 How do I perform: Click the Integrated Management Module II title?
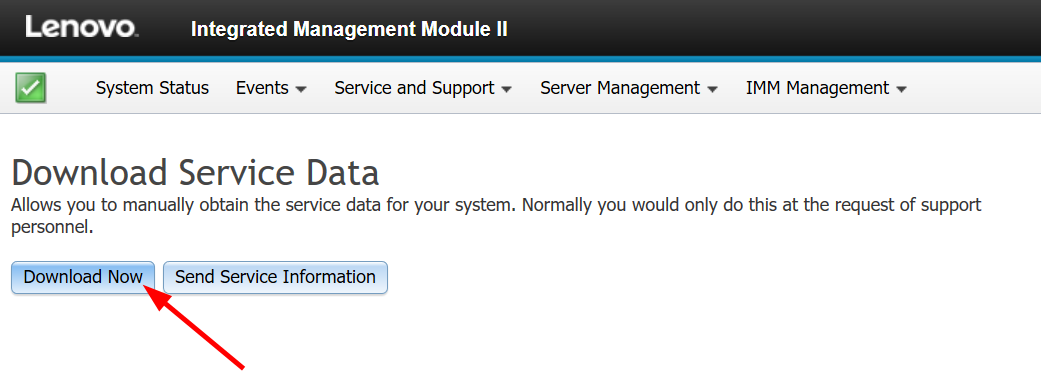(349, 29)
